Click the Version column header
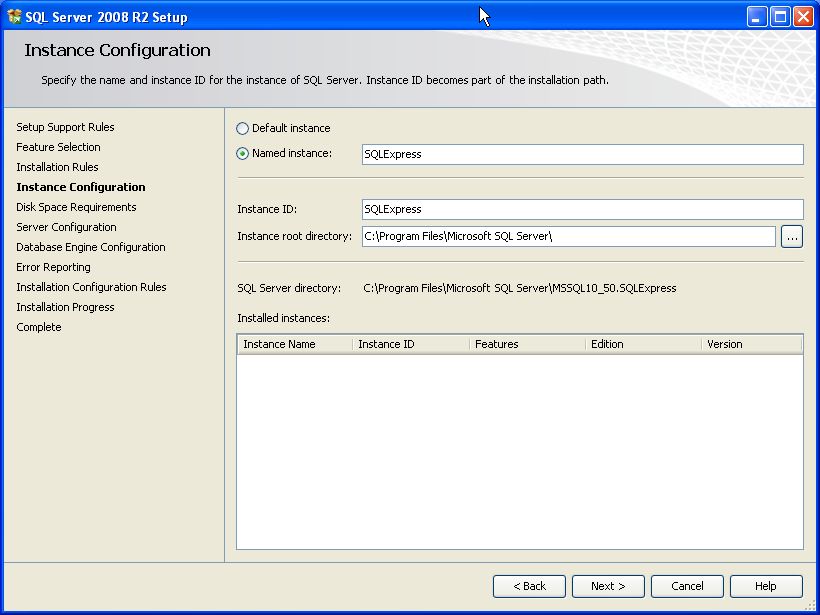The width and height of the screenshot is (820, 615). pyautogui.click(x=750, y=344)
